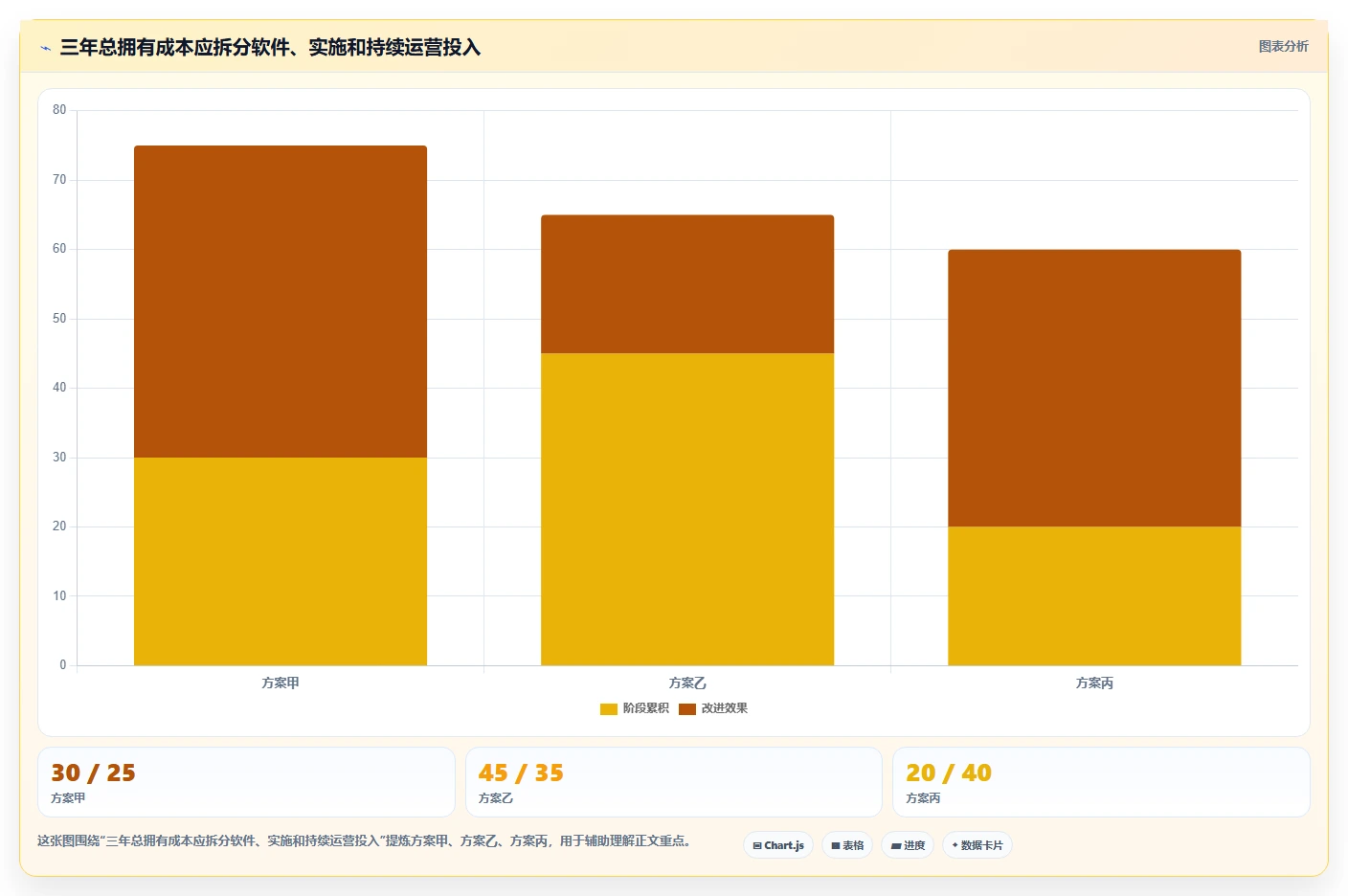Click the brown bar segment for 方案丙
The width and height of the screenshot is (1348, 896).
pyautogui.click(x=1094, y=388)
